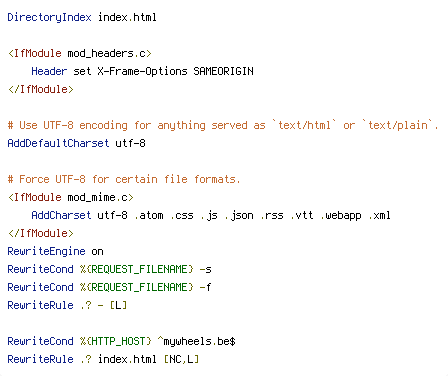The width and height of the screenshot is (448, 376).
Task: Click the [NC,L] flags on last line
Action: (181, 359)
